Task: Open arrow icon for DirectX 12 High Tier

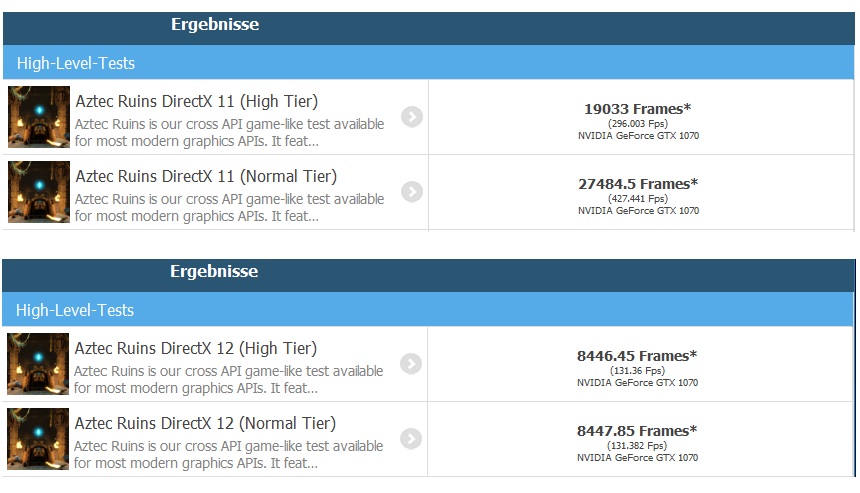Action: coord(410,363)
